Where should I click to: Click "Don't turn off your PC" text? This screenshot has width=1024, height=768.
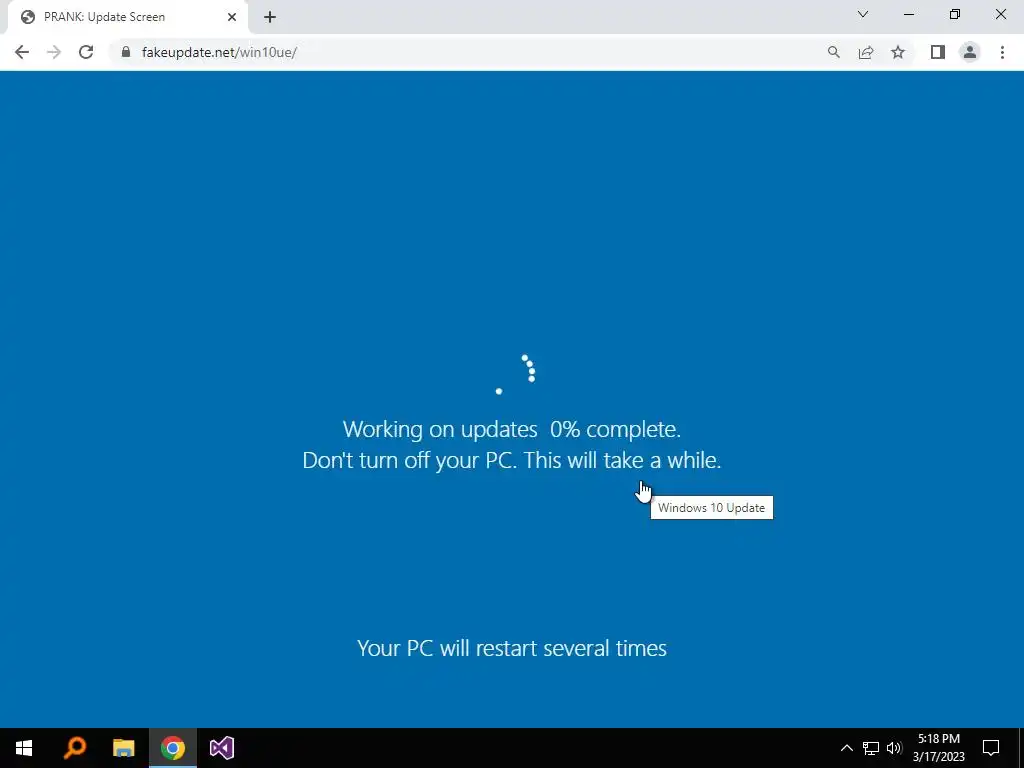pyautogui.click(x=409, y=460)
